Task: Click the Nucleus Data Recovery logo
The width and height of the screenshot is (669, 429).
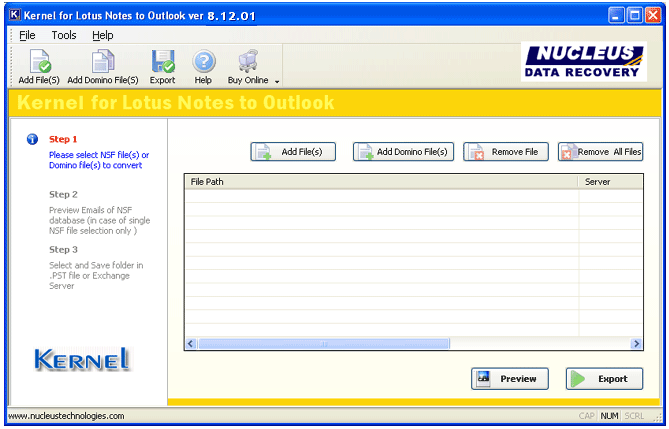Action: [584, 62]
